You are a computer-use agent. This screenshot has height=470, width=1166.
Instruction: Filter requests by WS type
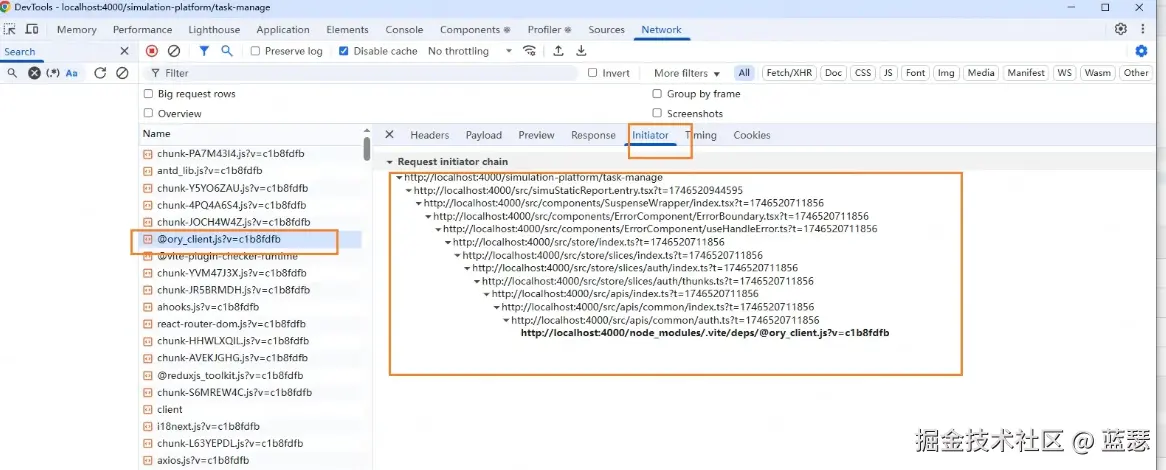(x=1065, y=73)
